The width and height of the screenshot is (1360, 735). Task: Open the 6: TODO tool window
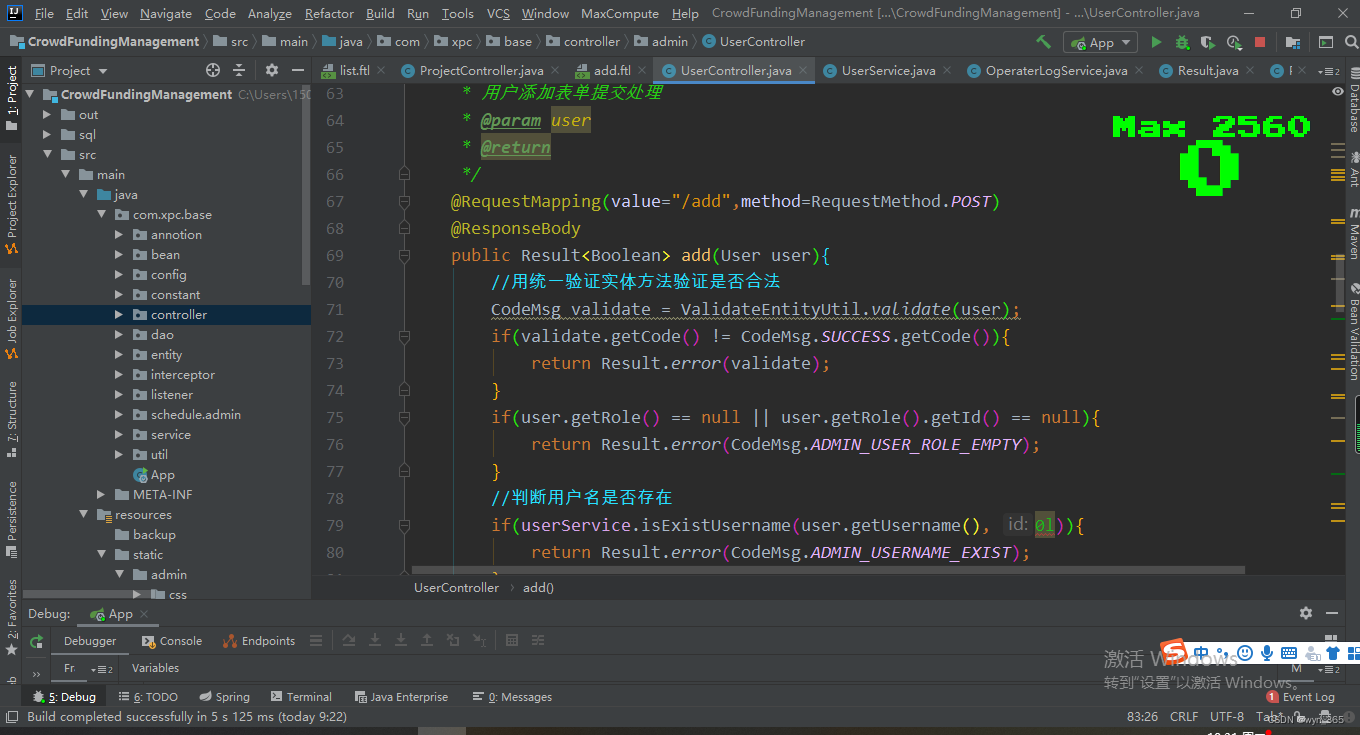[148, 697]
